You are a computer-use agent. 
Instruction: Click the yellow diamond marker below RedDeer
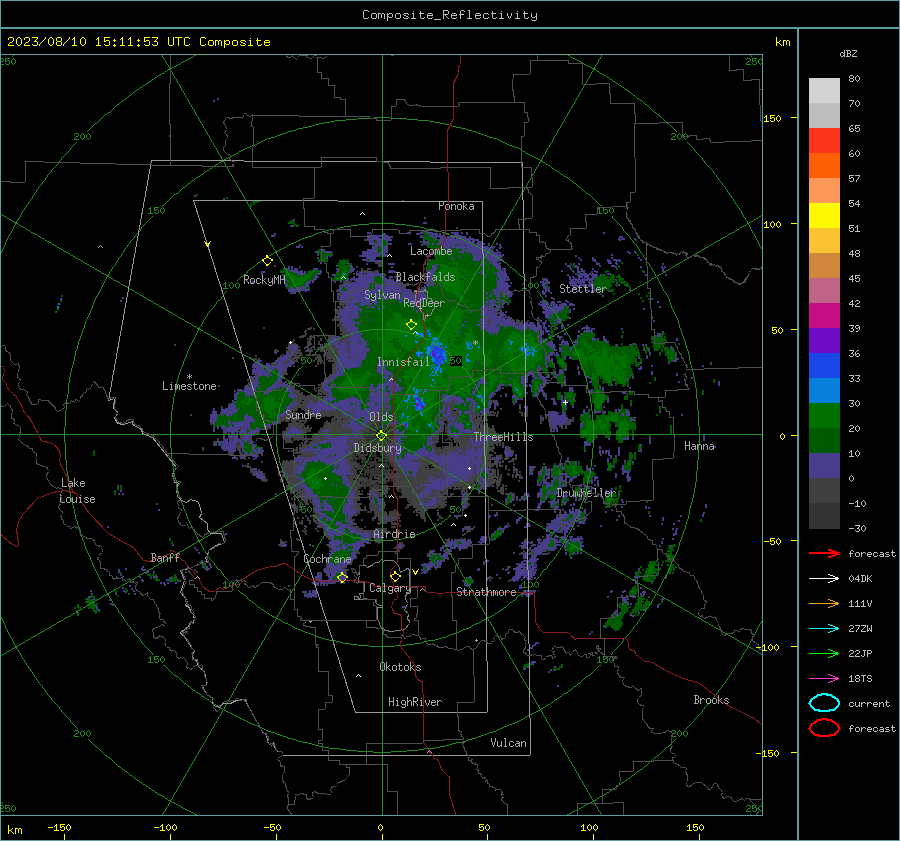(411, 325)
